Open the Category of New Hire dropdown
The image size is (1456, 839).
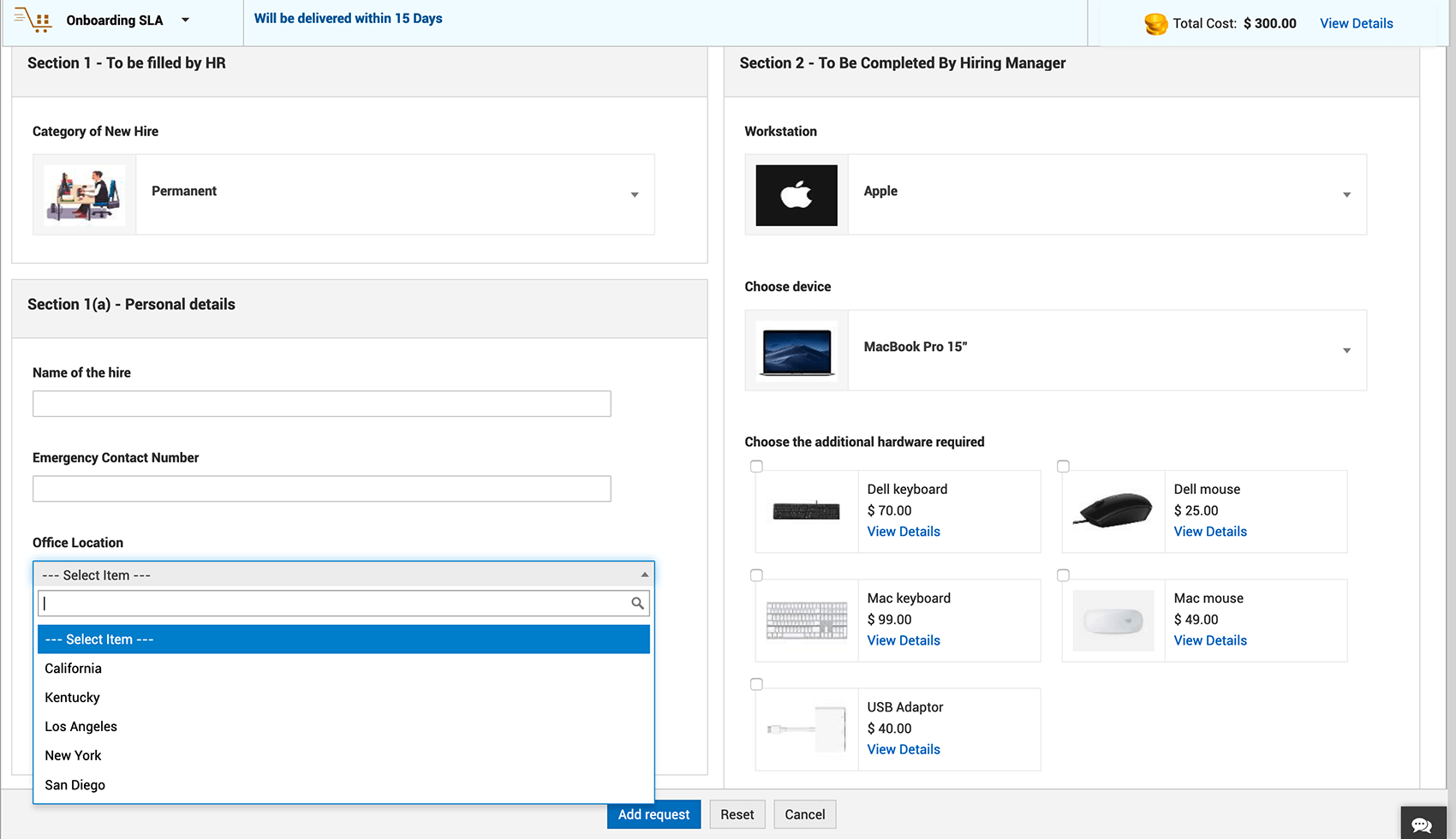[x=634, y=194]
